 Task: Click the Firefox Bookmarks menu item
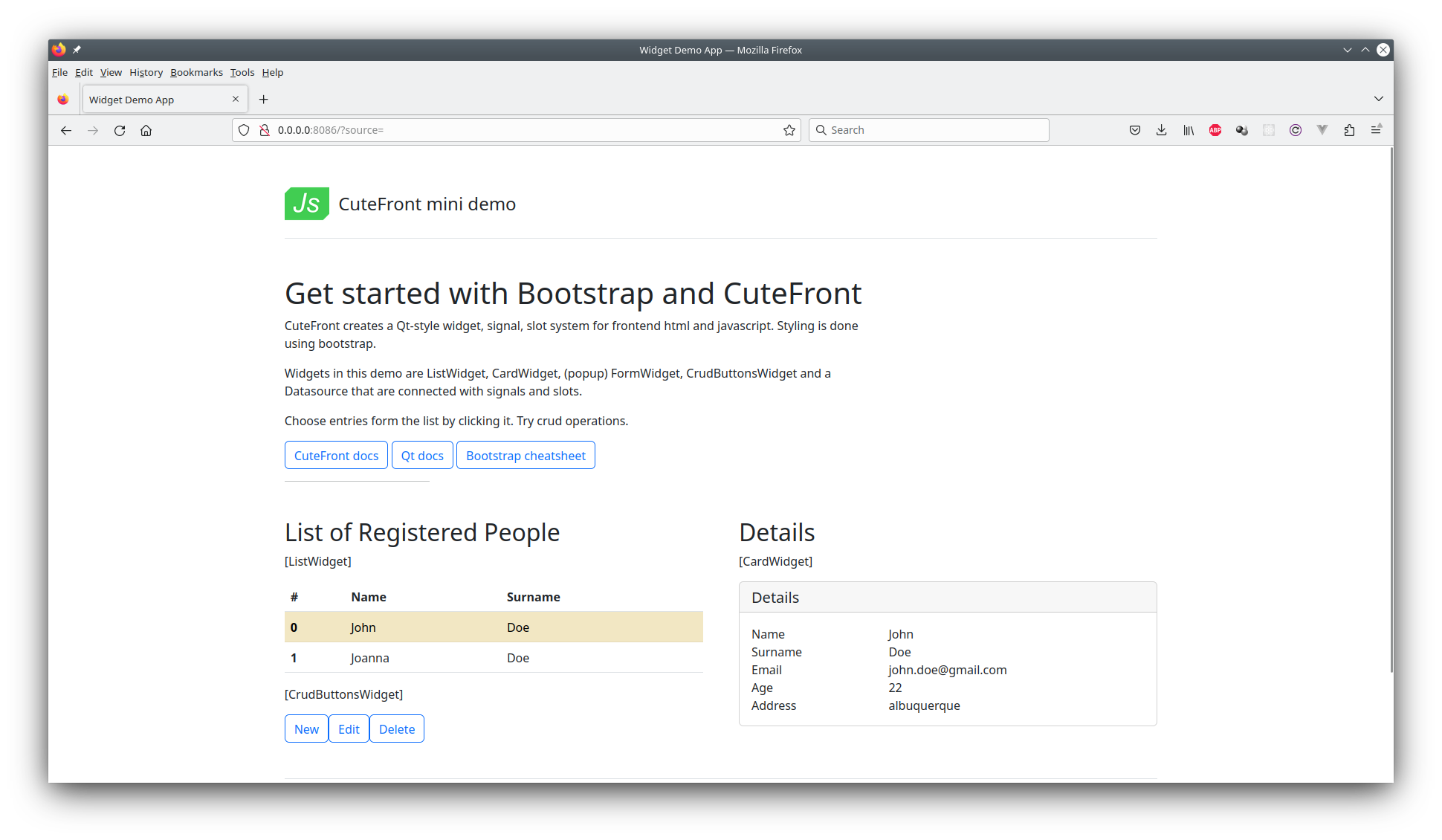197,72
